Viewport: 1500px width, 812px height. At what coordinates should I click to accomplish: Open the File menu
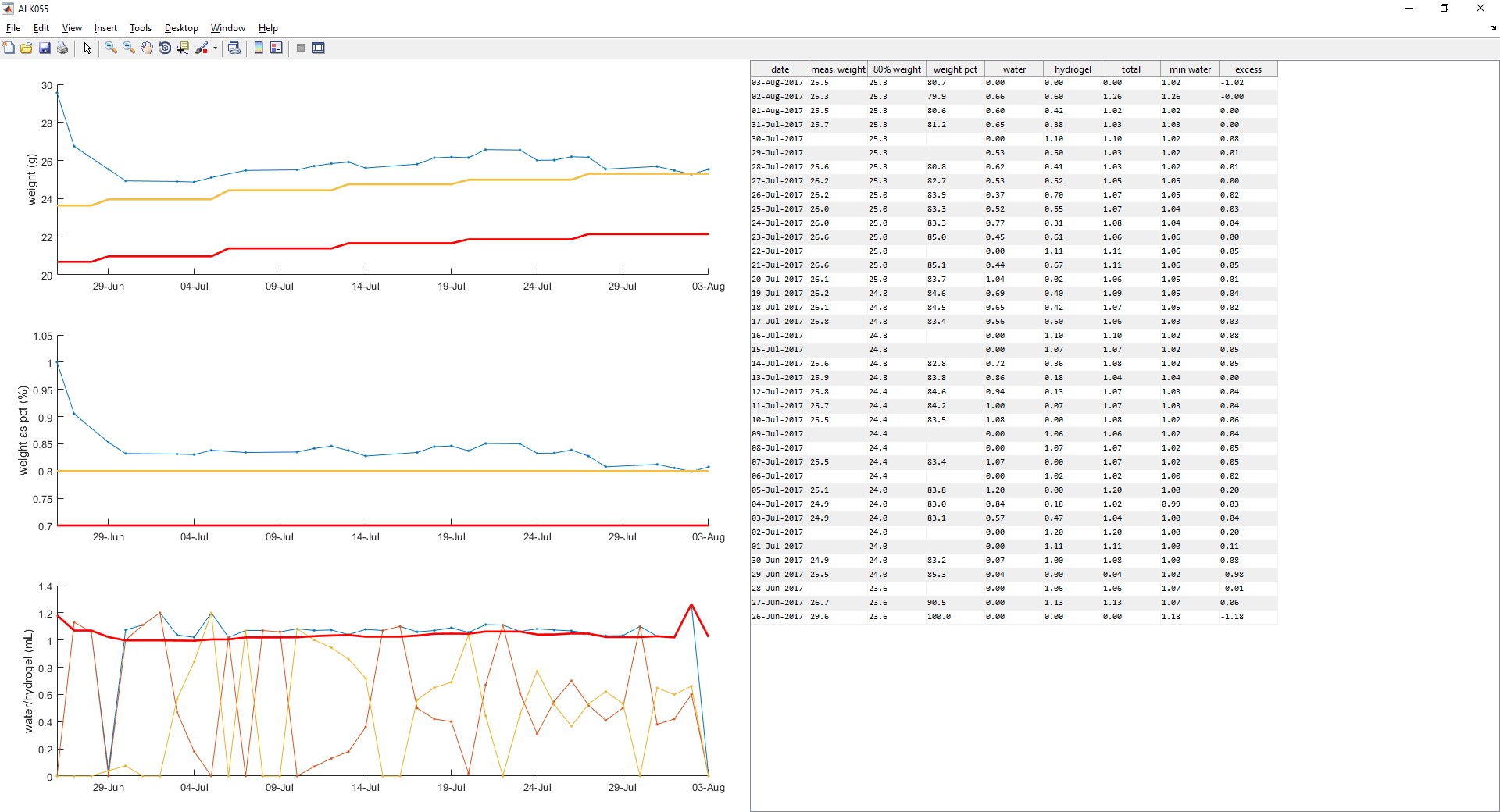click(x=12, y=28)
